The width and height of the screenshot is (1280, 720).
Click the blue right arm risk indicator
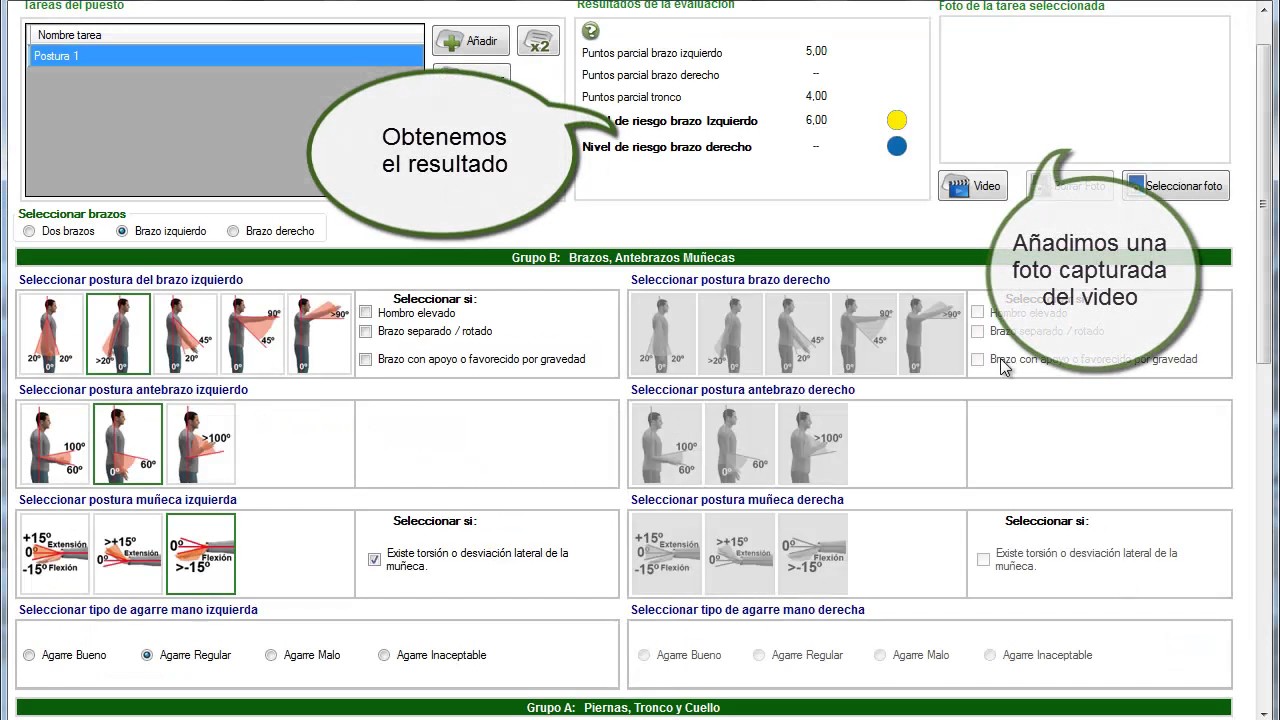click(897, 146)
